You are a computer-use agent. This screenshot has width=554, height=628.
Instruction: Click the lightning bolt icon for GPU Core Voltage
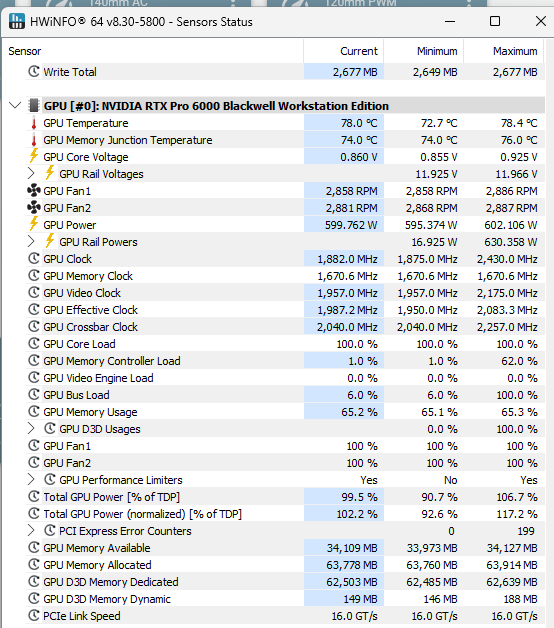[34, 156]
